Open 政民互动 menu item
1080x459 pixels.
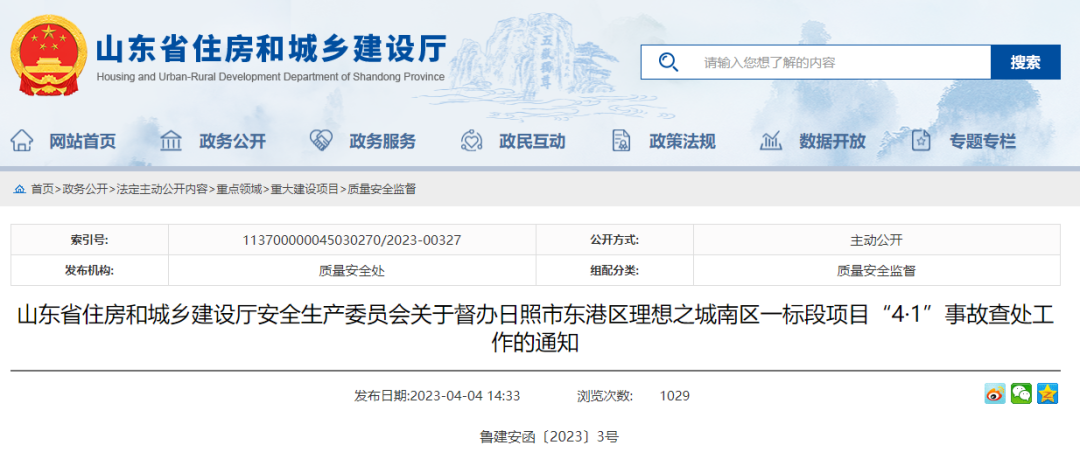point(532,141)
